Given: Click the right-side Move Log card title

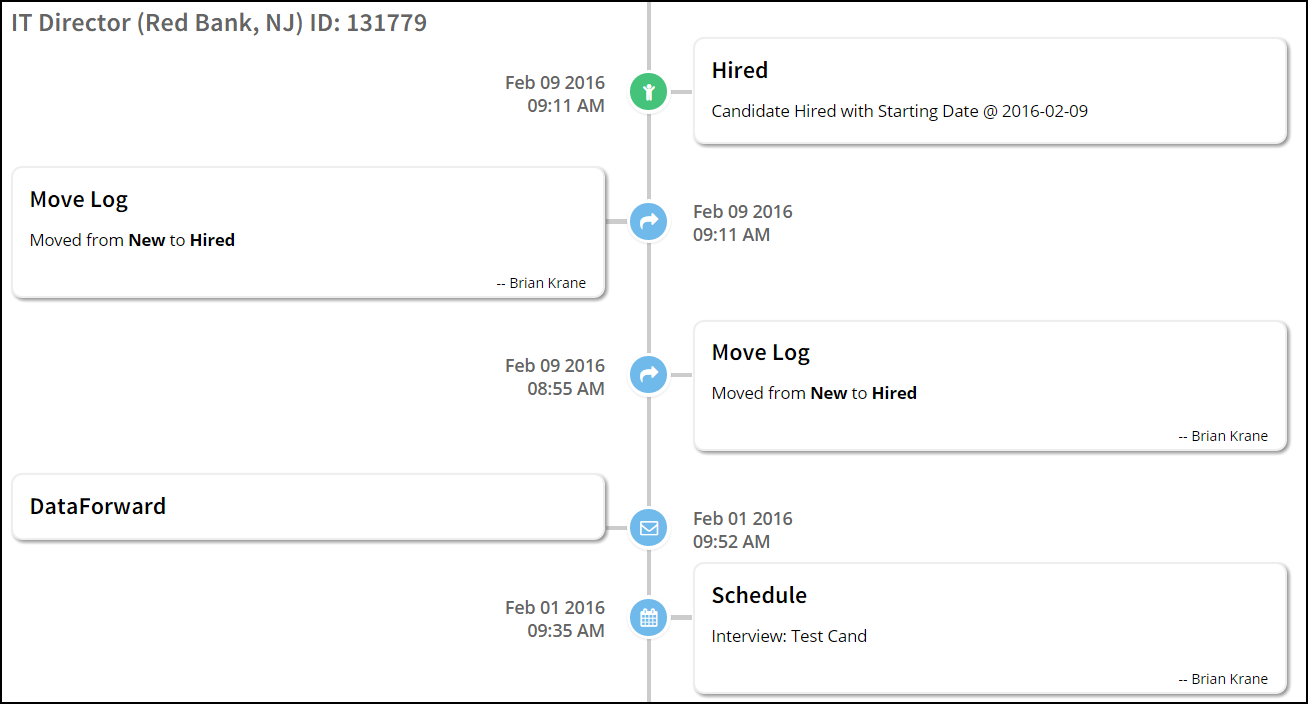Looking at the screenshot, I should click(x=761, y=353).
